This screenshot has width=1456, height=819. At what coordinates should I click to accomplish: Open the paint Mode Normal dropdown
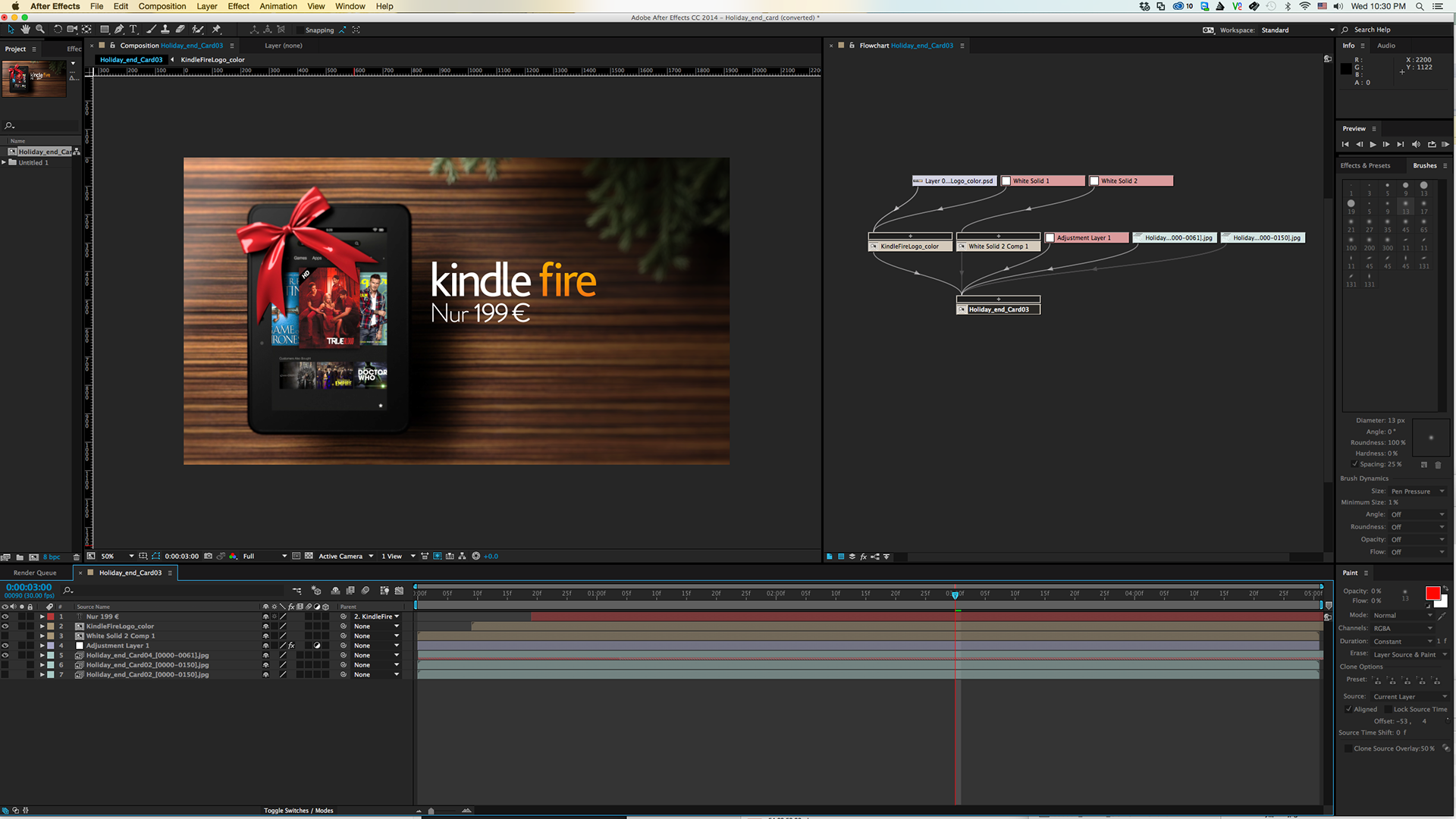(1403, 615)
